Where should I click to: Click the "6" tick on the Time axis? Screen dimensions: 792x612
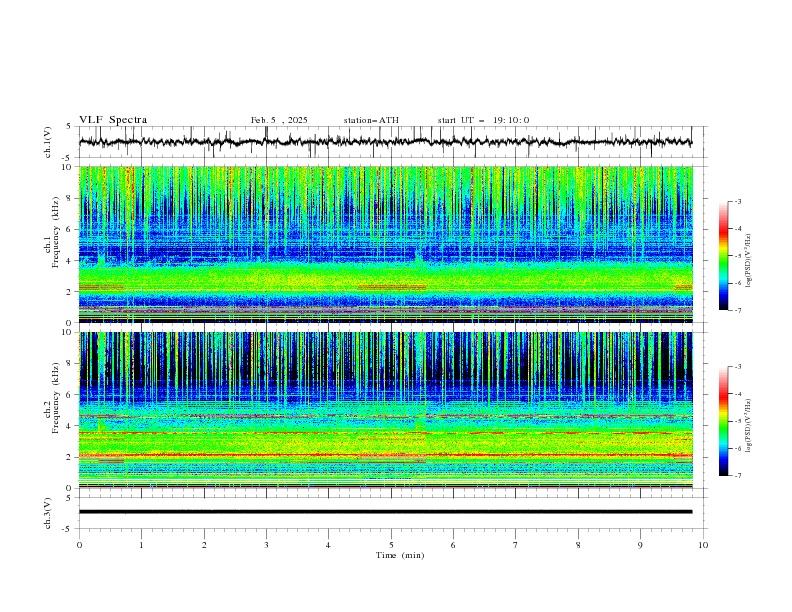[x=453, y=545]
